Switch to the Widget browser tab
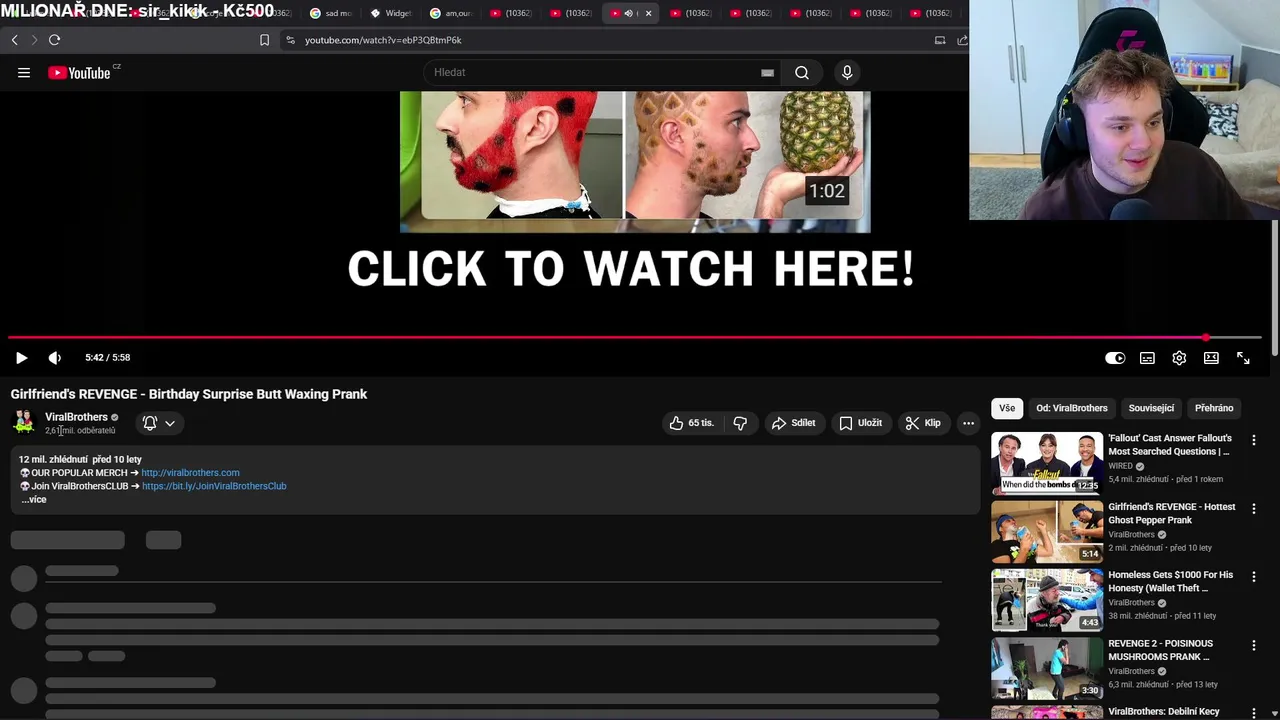This screenshot has height=720, width=1280. (x=391, y=13)
